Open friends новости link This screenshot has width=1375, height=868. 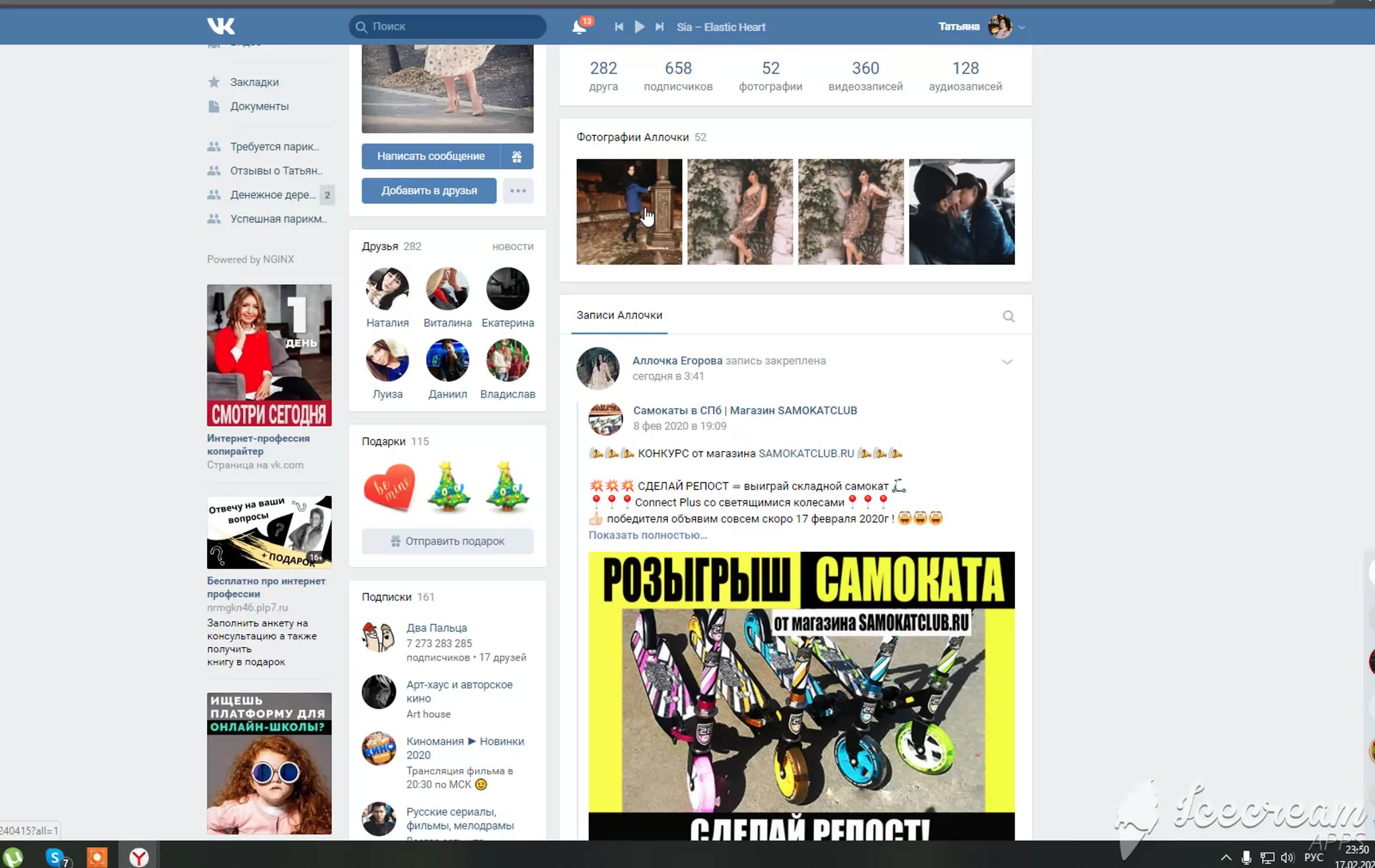tap(512, 247)
